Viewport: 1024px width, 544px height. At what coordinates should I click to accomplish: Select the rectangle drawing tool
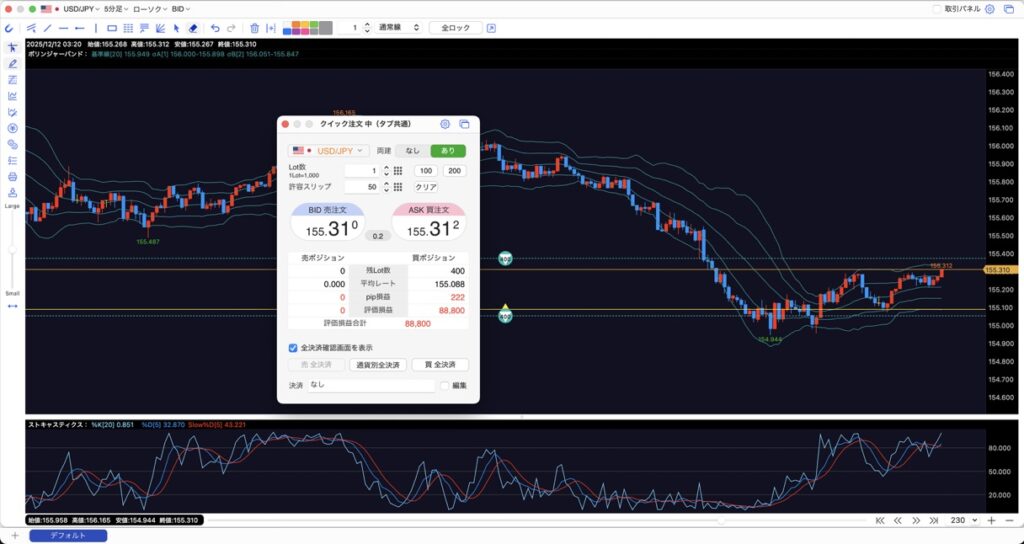[111, 28]
